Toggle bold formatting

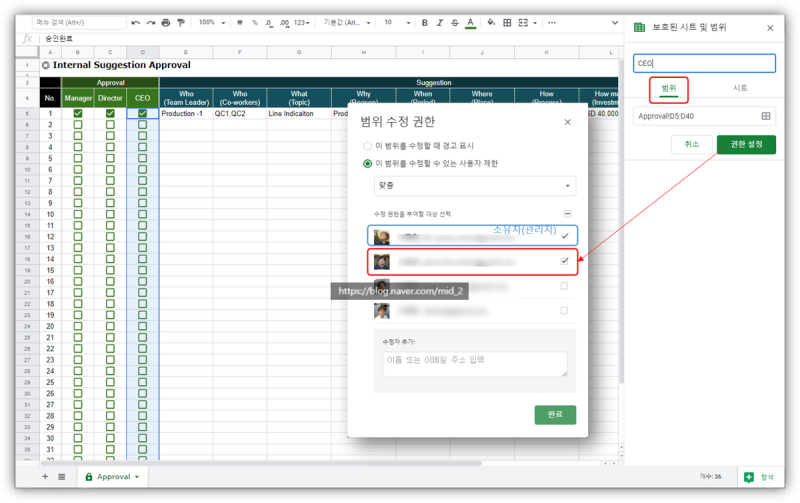coord(424,22)
